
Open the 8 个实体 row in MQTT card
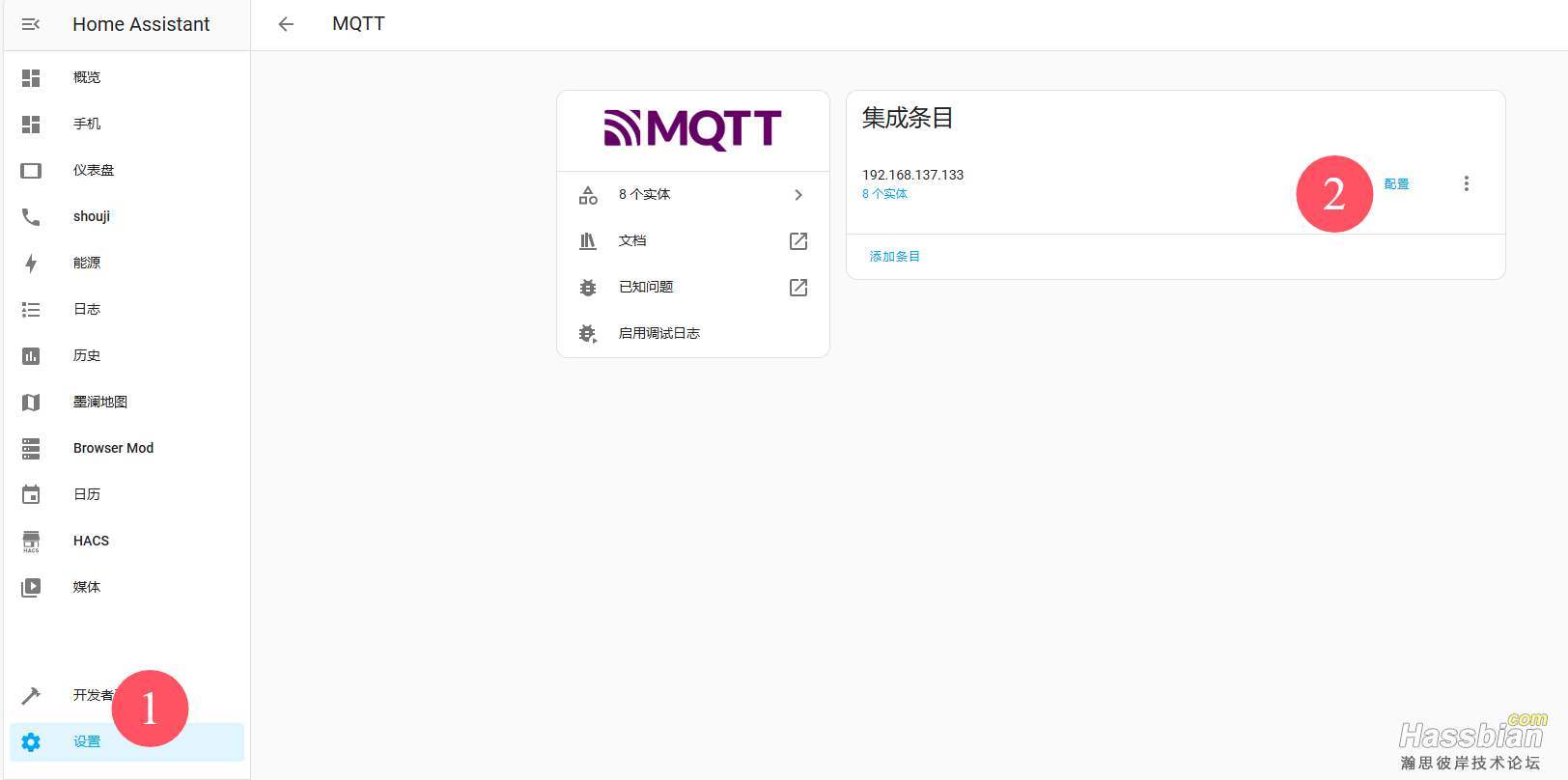693,195
